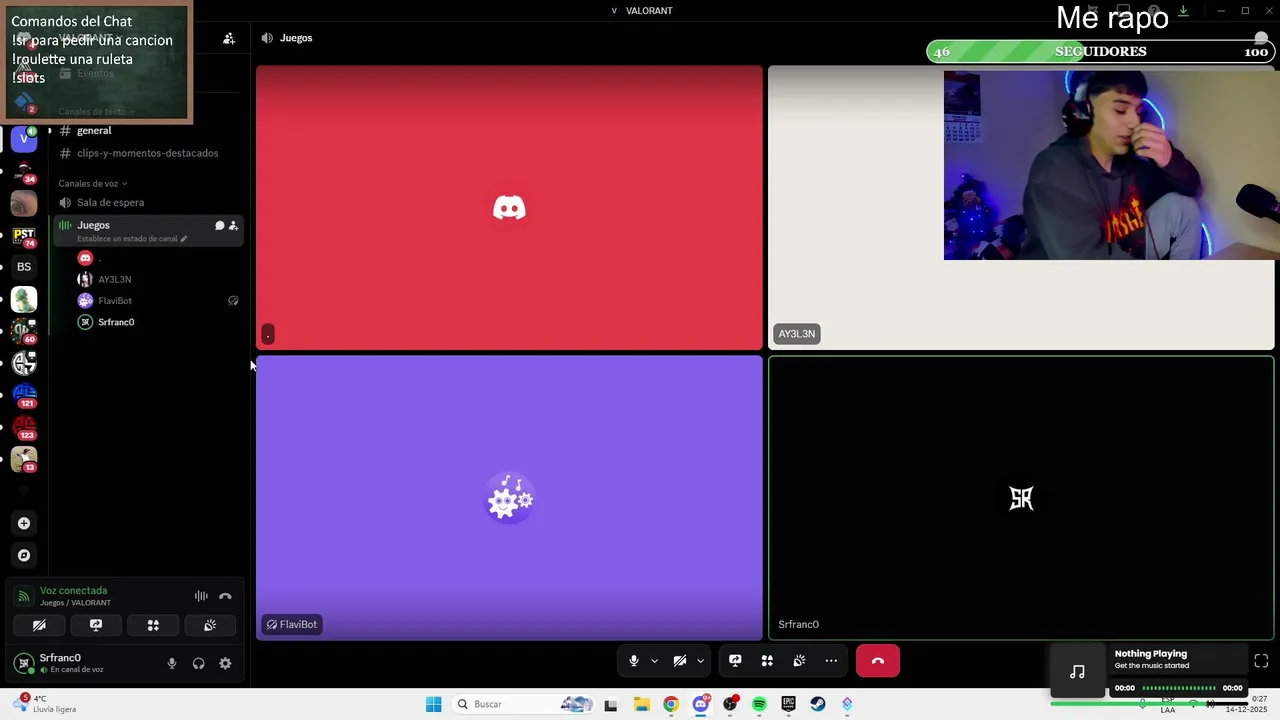1280x720 pixels.
Task: Open member invite icon at top
Action: click(229, 38)
